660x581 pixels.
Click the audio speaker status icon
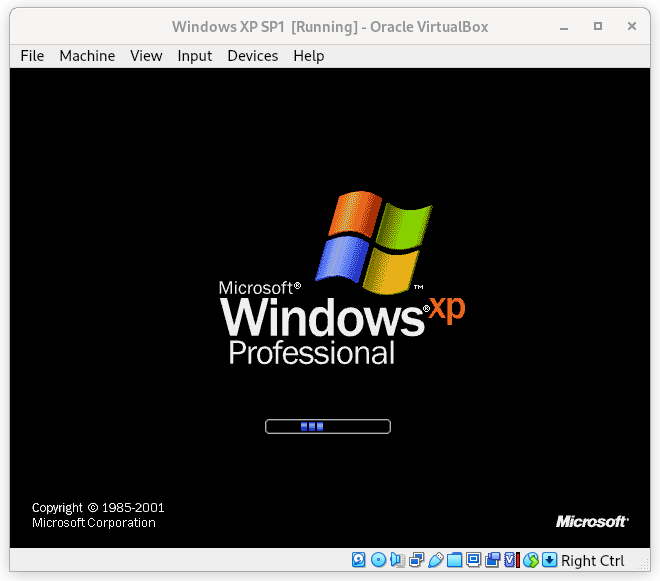click(x=397, y=560)
